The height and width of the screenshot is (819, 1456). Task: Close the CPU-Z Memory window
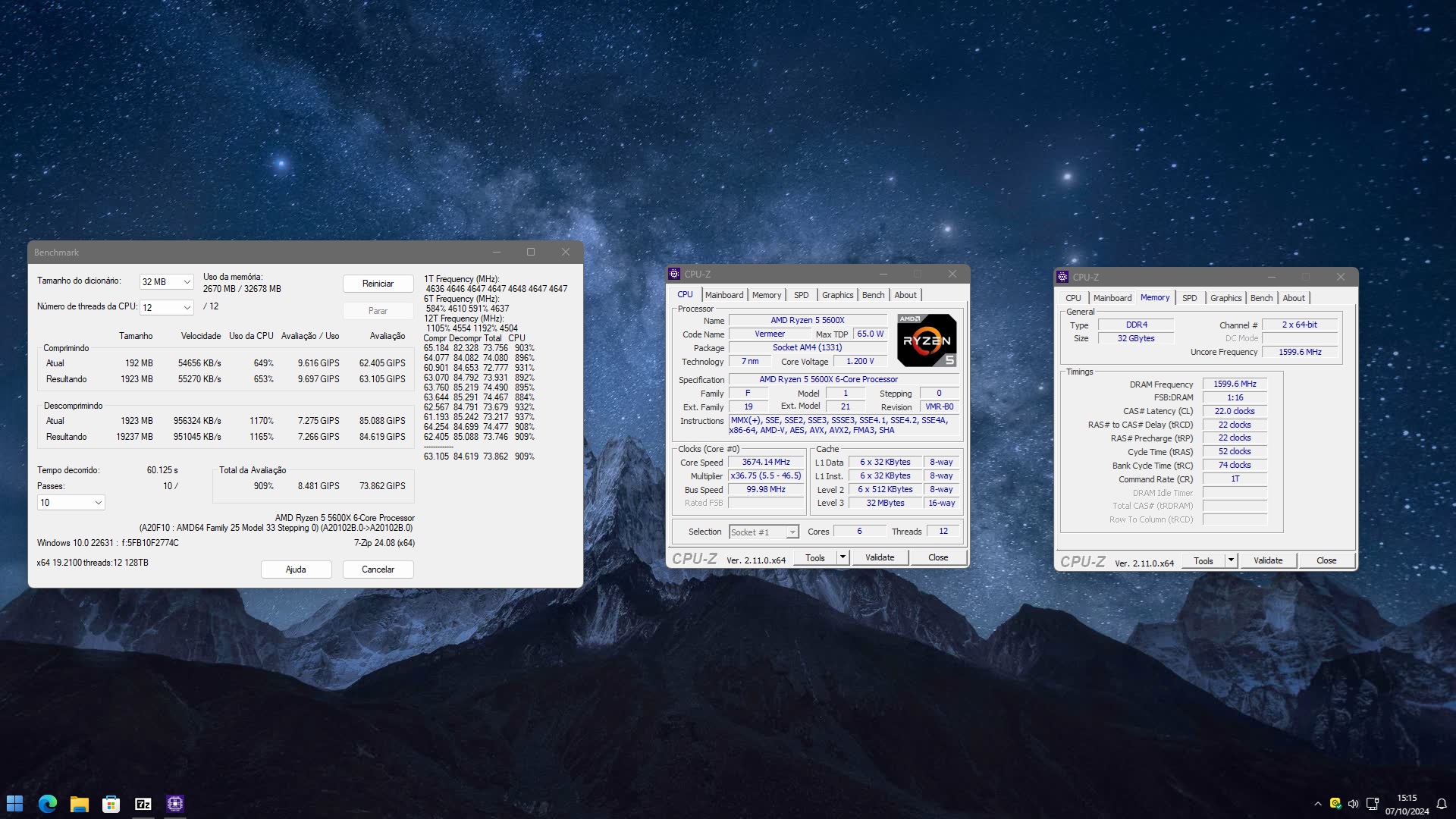click(x=1341, y=277)
